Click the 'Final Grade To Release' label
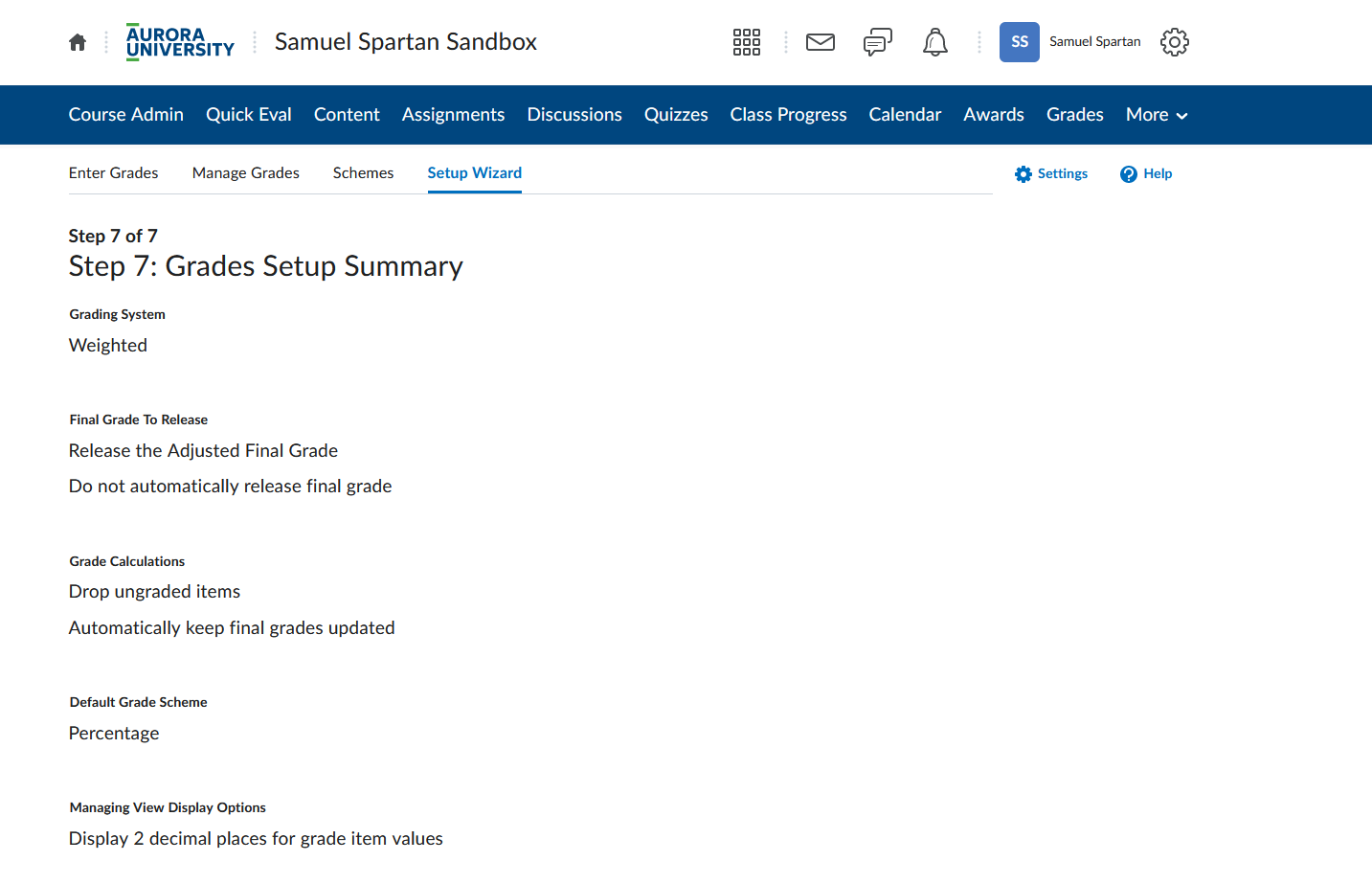This screenshot has width=1372, height=884. click(139, 420)
